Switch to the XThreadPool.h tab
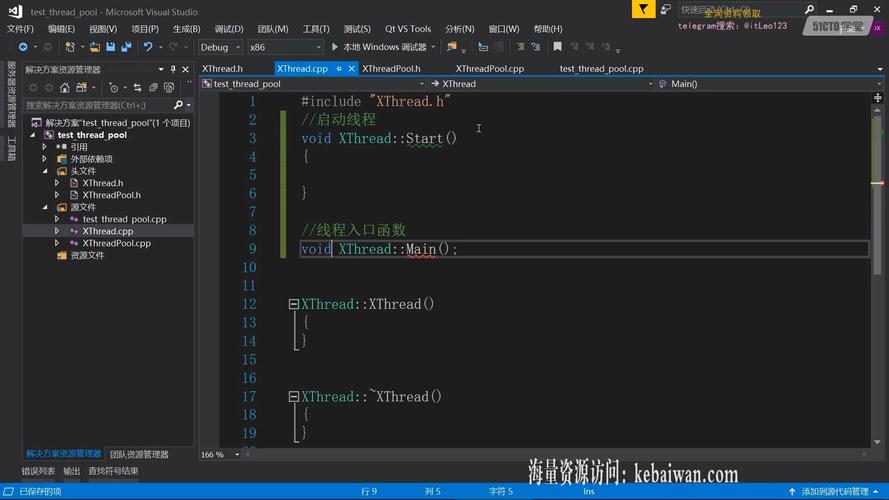 (x=391, y=69)
